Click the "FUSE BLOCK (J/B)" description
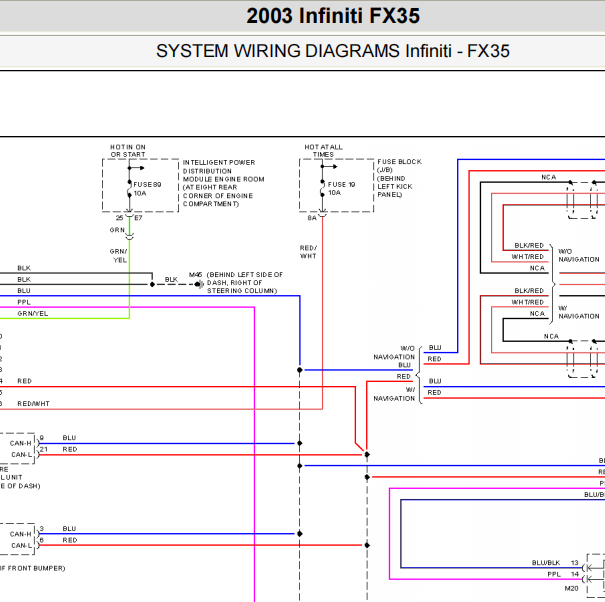 click(399, 178)
